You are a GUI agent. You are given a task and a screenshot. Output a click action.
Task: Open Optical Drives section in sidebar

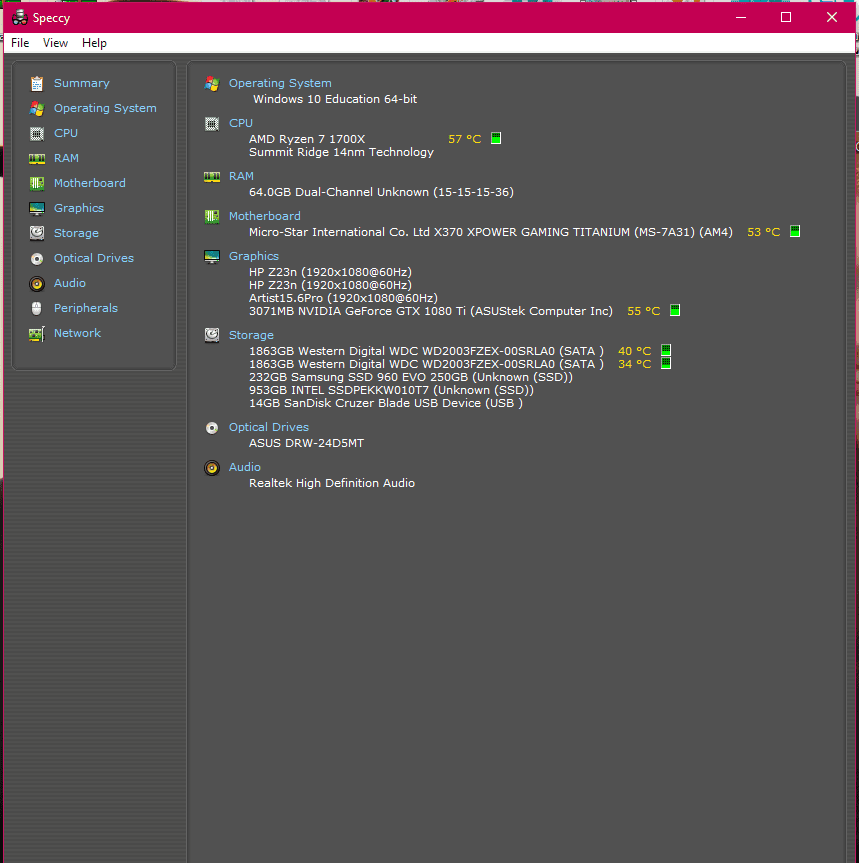tap(94, 258)
